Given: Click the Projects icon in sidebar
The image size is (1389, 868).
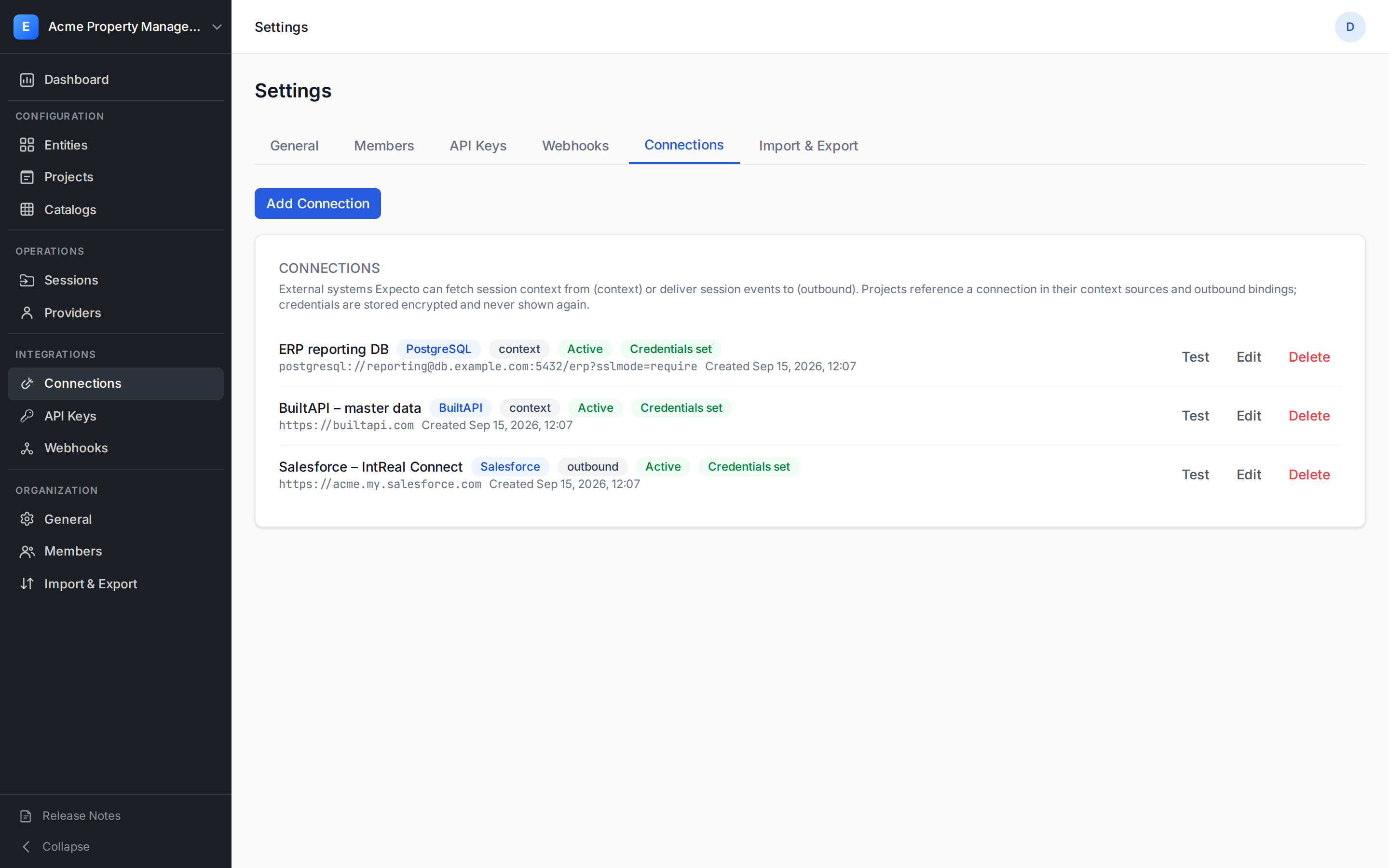Looking at the screenshot, I should tap(27, 177).
